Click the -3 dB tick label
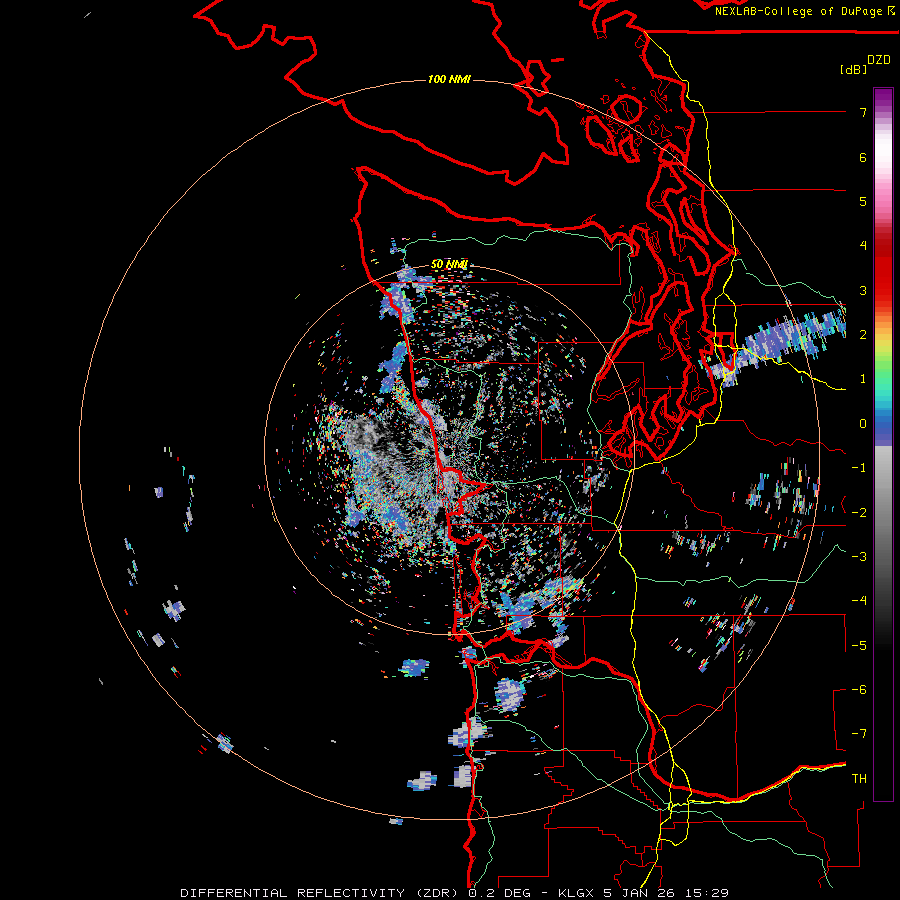This screenshot has width=900, height=900. [859, 557]
